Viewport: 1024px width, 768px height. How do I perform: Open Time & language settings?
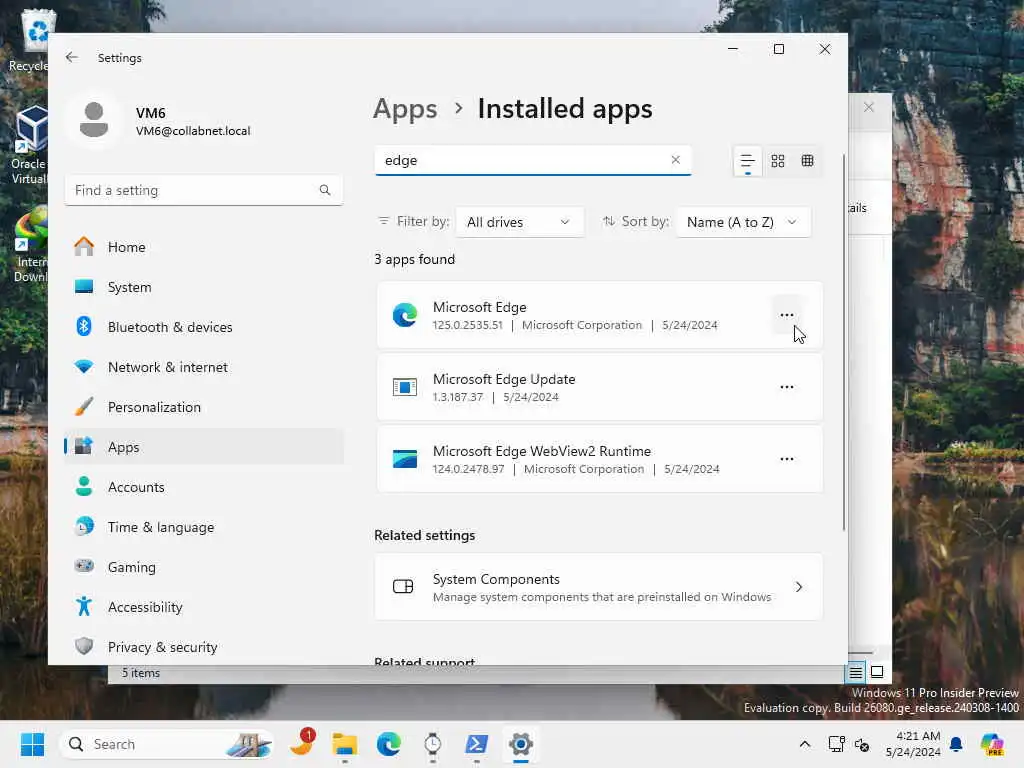[x=204, y=527]
